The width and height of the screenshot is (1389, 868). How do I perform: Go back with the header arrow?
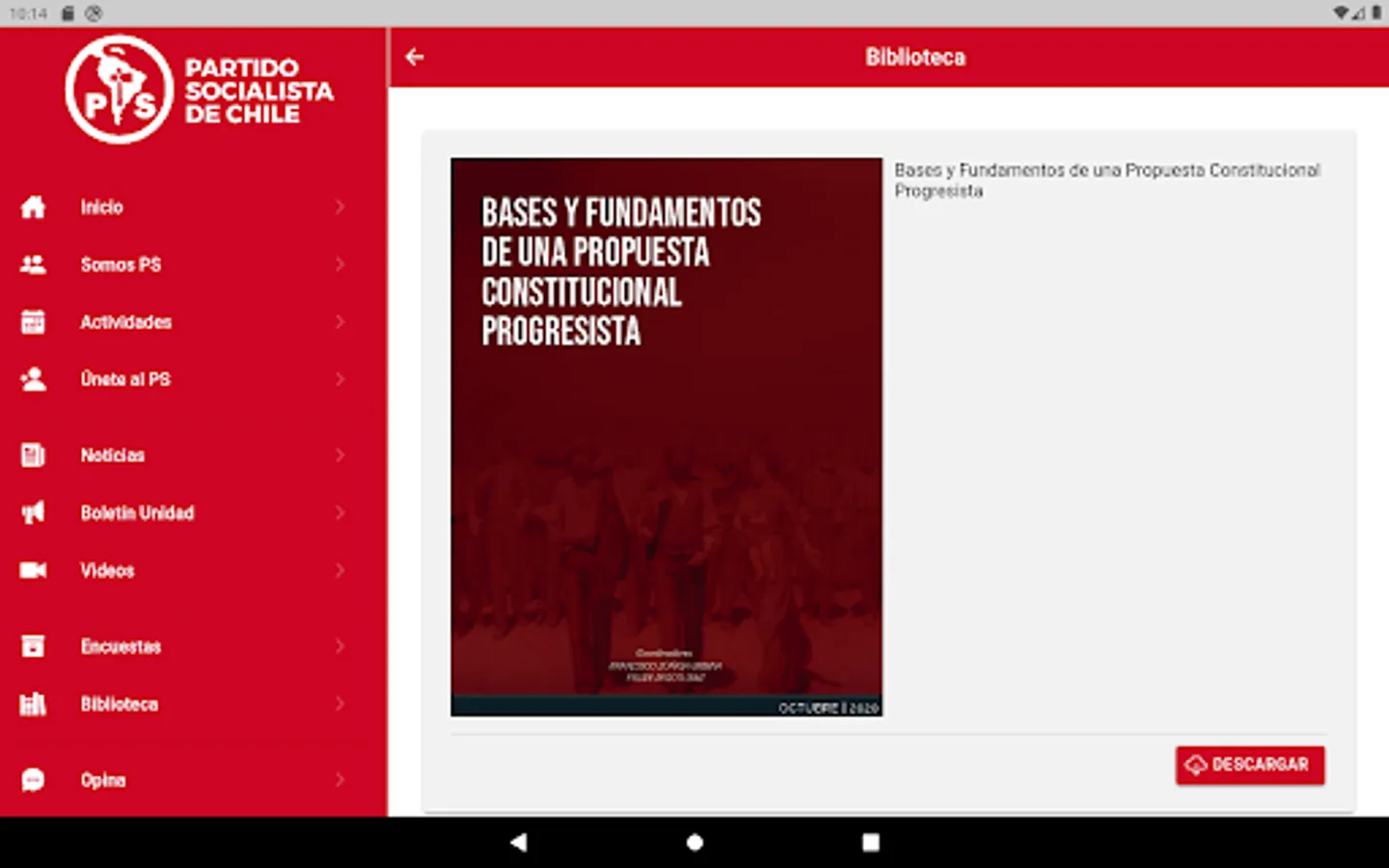pyautogui.click(x=415, y=57)
